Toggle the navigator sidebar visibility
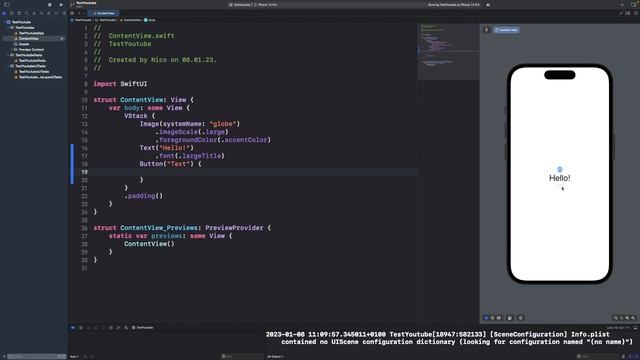 (7, 4)
